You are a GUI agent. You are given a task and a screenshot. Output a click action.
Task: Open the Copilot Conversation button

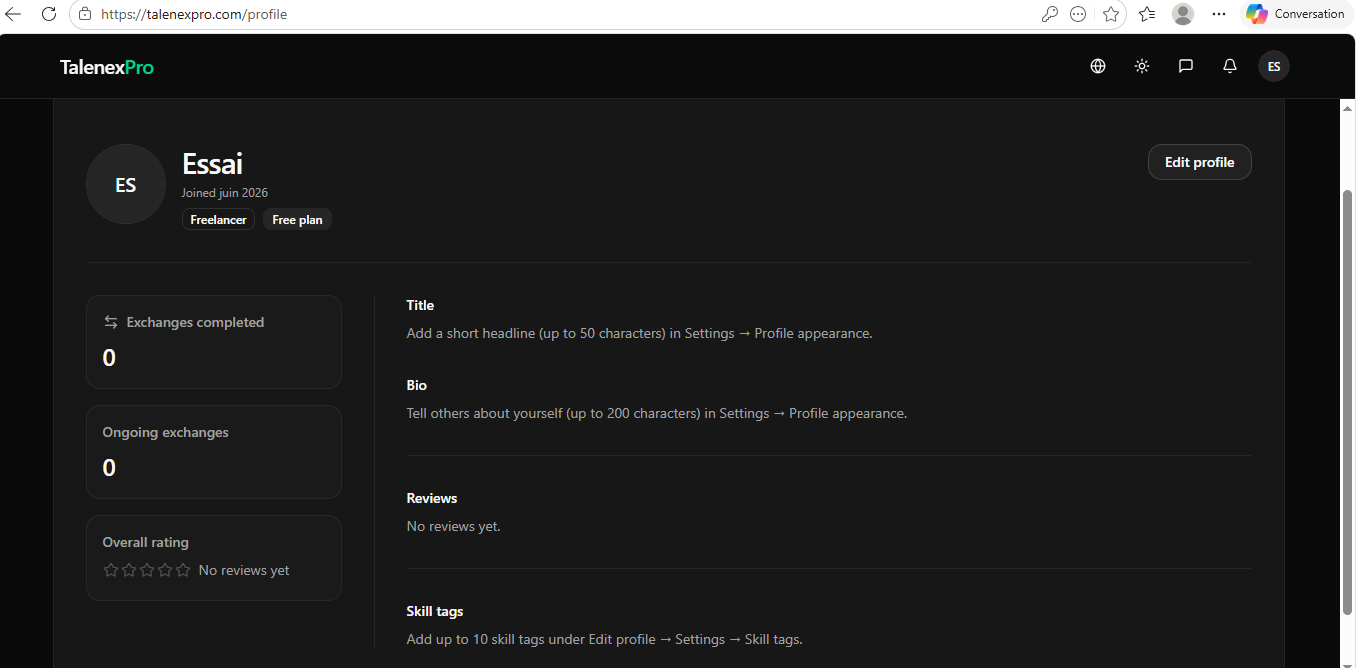coord(1296,14)
